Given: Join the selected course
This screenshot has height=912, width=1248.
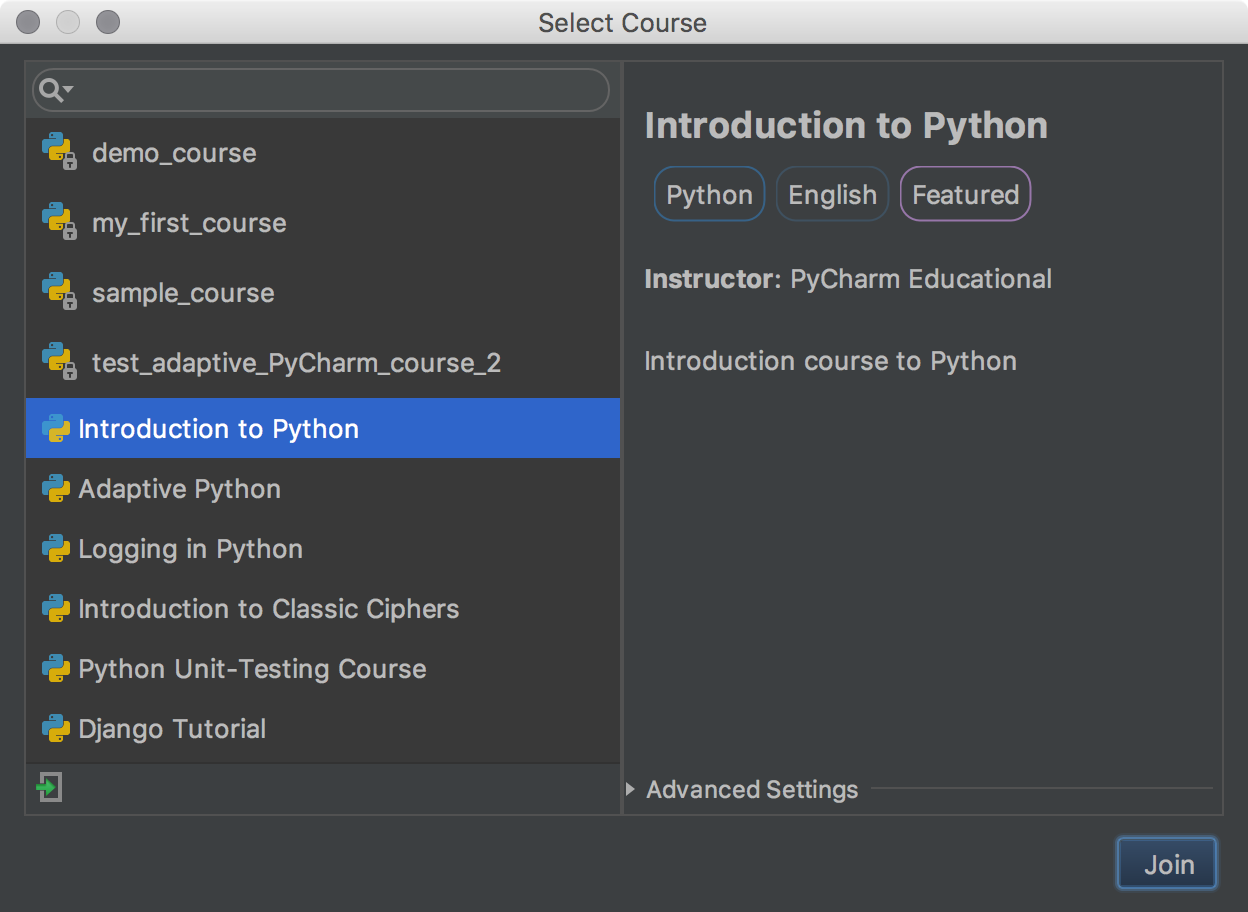Looking at the screenshot, I should pos(1167,863).
